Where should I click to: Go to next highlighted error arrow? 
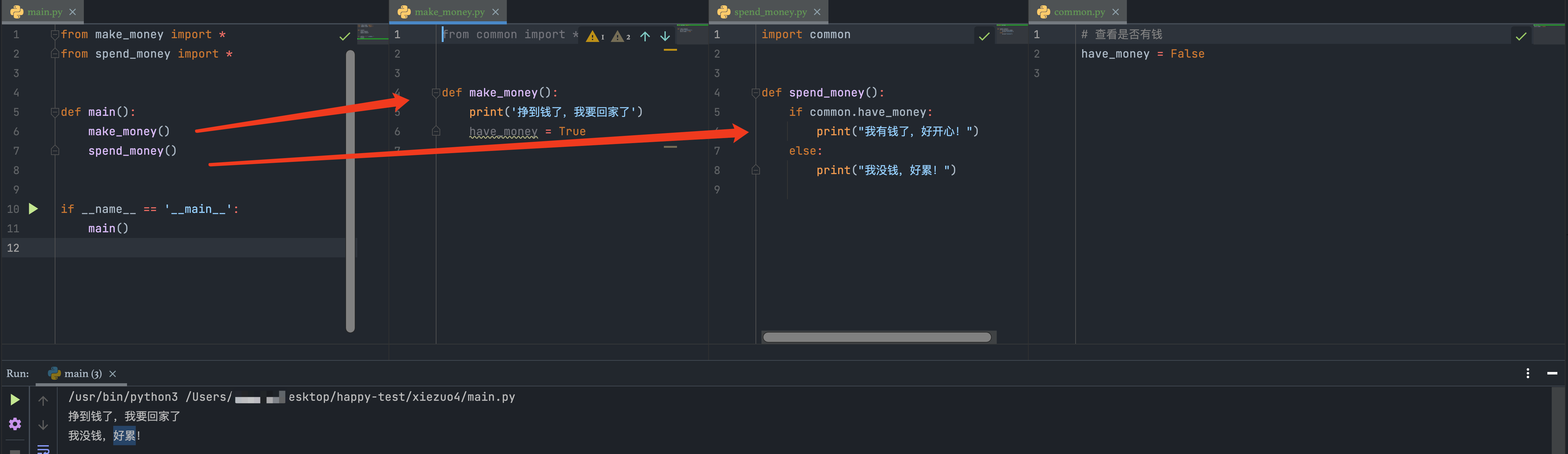point(665,36)
